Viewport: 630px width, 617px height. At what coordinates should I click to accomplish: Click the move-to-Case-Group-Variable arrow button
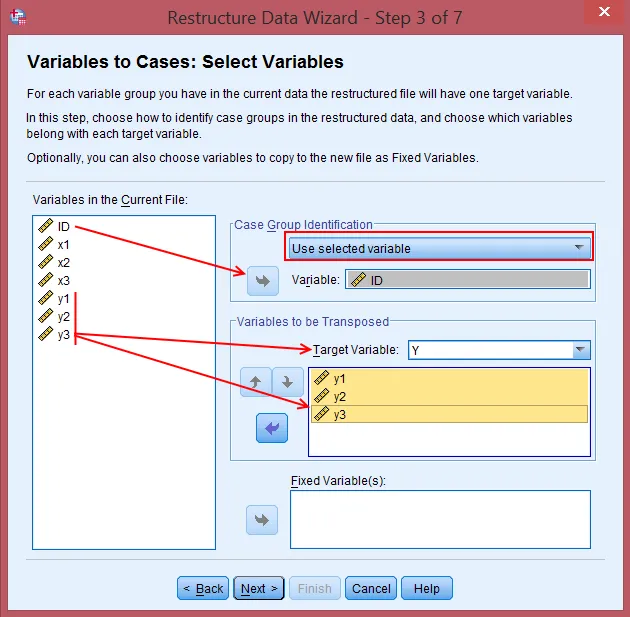pyautogui.click(x=262, y=281)
